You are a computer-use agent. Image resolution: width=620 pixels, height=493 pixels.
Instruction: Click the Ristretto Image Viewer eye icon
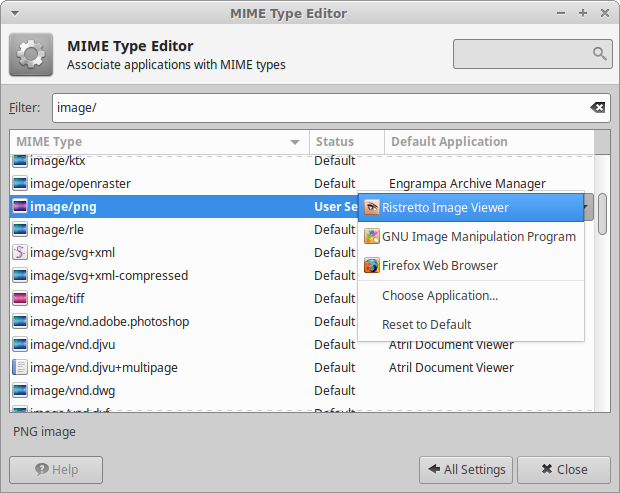(372, 208)
